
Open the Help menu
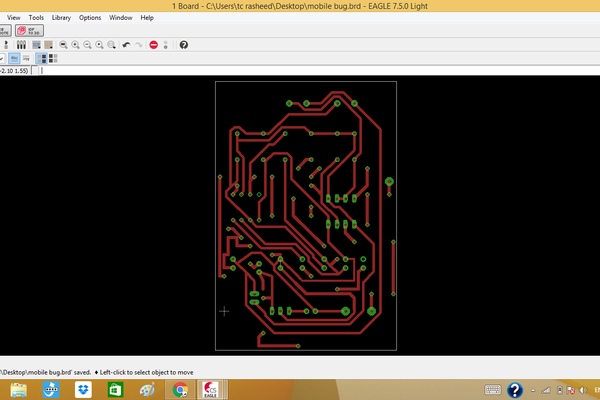[x=147, y=17]
